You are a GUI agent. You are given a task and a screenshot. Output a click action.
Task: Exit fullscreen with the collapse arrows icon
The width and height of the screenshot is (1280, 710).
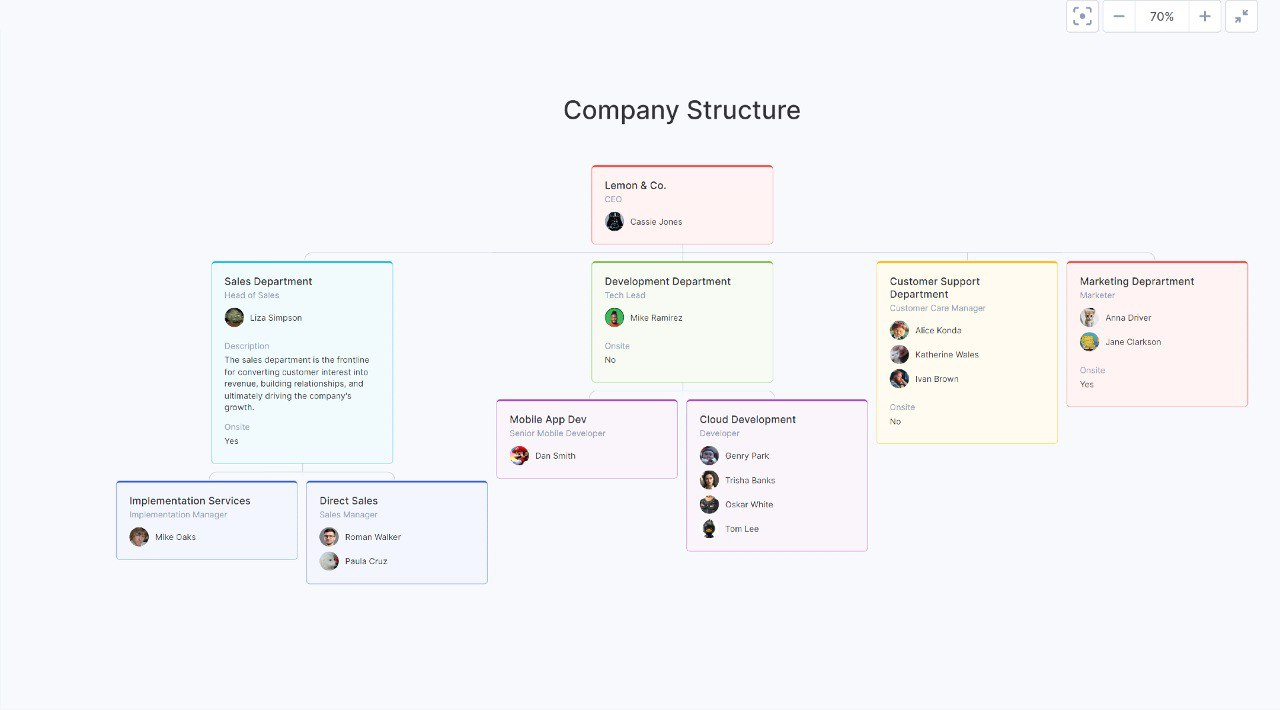click(1241, 16)
